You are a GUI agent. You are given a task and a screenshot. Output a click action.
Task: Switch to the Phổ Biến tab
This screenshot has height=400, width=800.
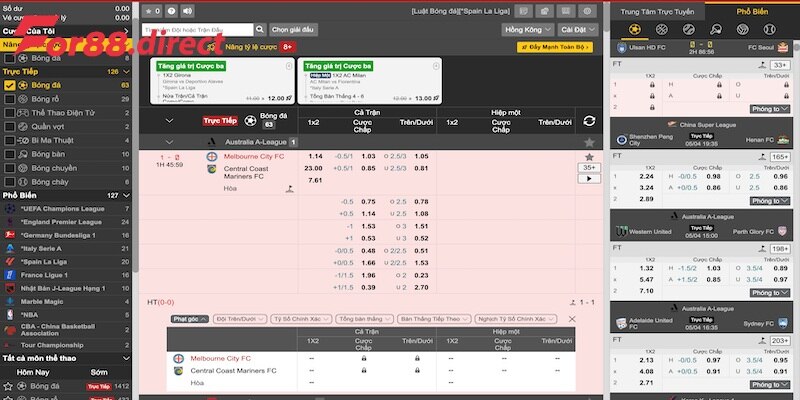752,11
